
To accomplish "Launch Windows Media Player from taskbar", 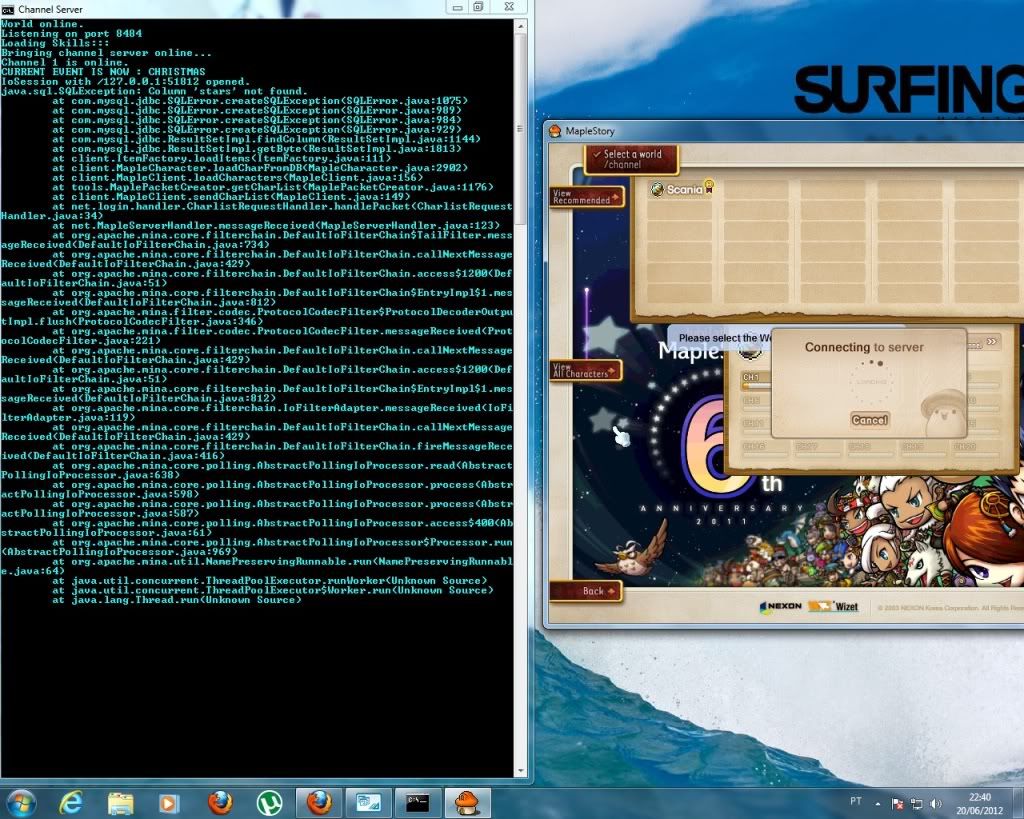I will (169, 802).
